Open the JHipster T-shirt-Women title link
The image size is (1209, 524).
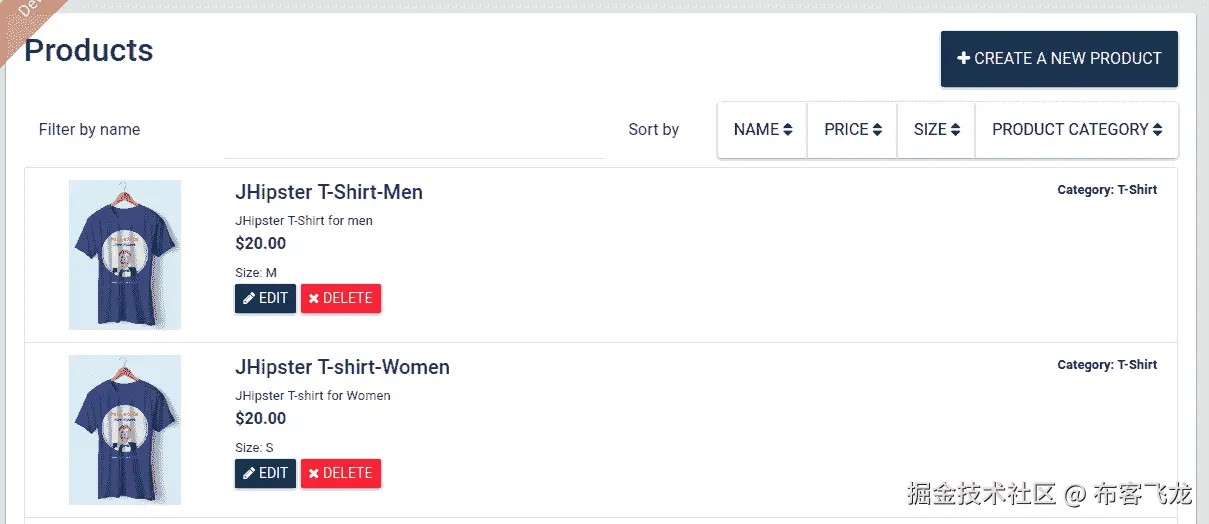coord(342,367)
